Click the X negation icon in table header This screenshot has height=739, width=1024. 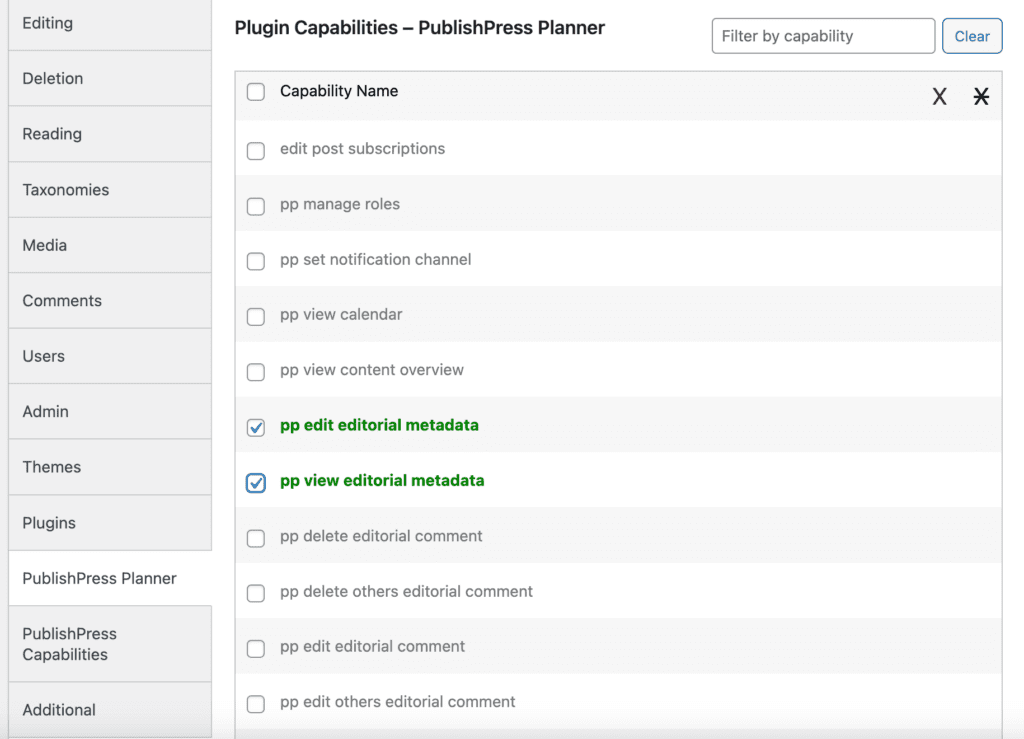coord(939,96)
